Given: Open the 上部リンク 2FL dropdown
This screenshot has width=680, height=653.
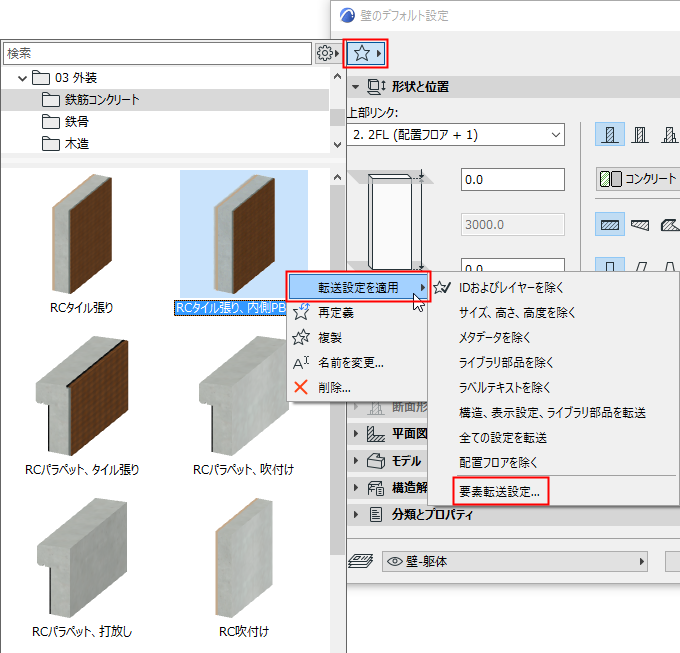Looking at the screenshot, I should (x=456, y=135).
